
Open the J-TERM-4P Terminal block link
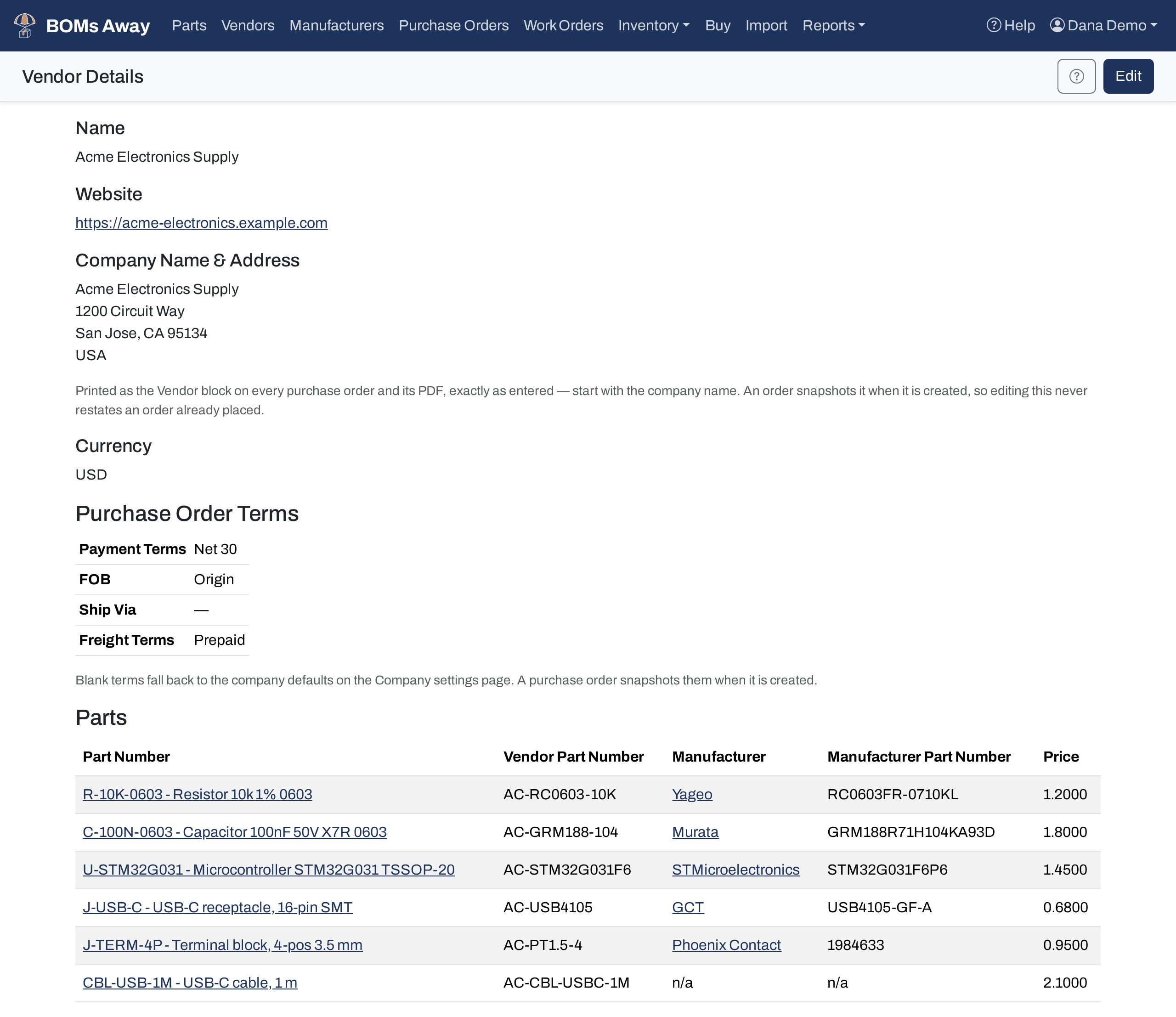[x=222, y=945]
